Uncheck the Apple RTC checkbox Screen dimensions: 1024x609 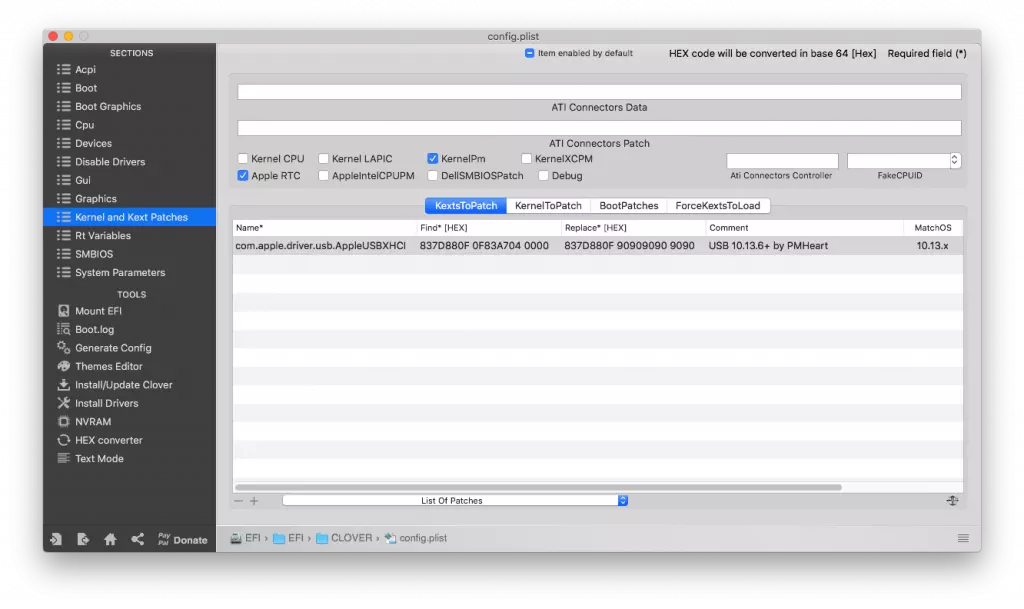[x=243, y=176]
